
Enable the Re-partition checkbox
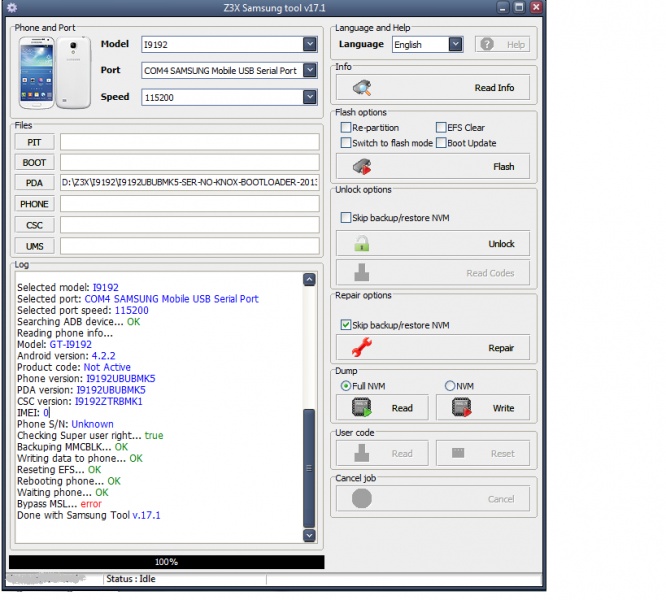(346, 127)
